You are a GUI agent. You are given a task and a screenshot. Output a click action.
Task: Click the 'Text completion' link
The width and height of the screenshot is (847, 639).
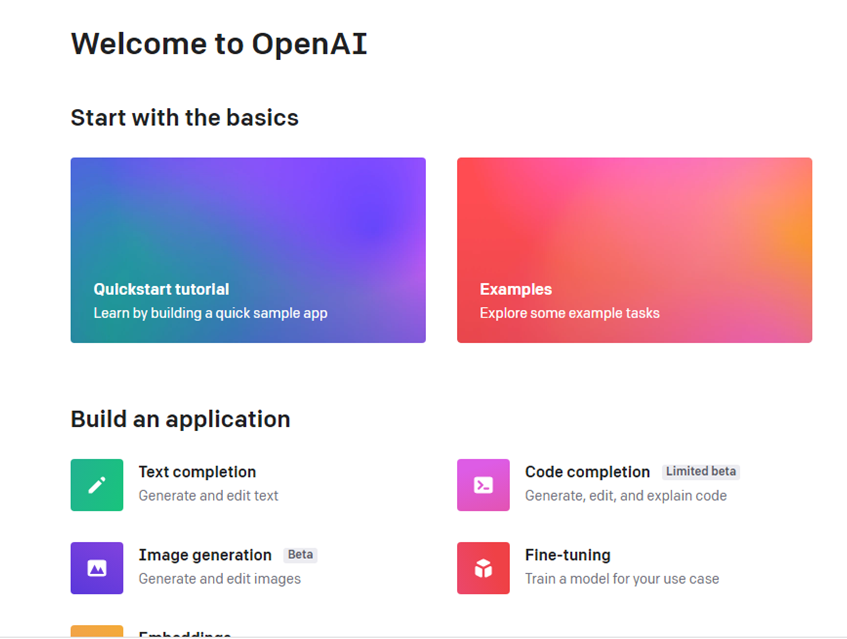[197, 472]
